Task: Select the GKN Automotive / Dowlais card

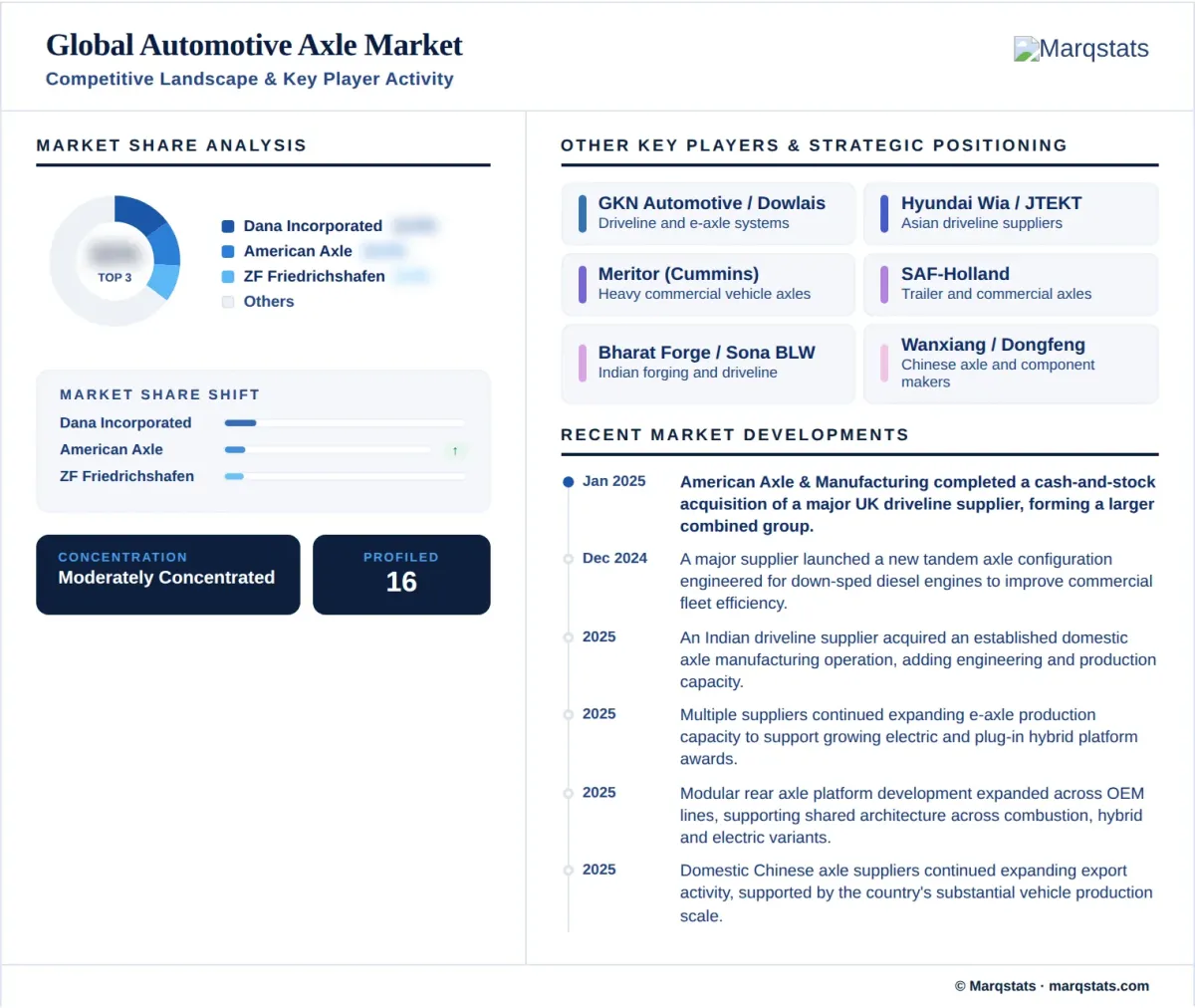Action: point(708,213)
